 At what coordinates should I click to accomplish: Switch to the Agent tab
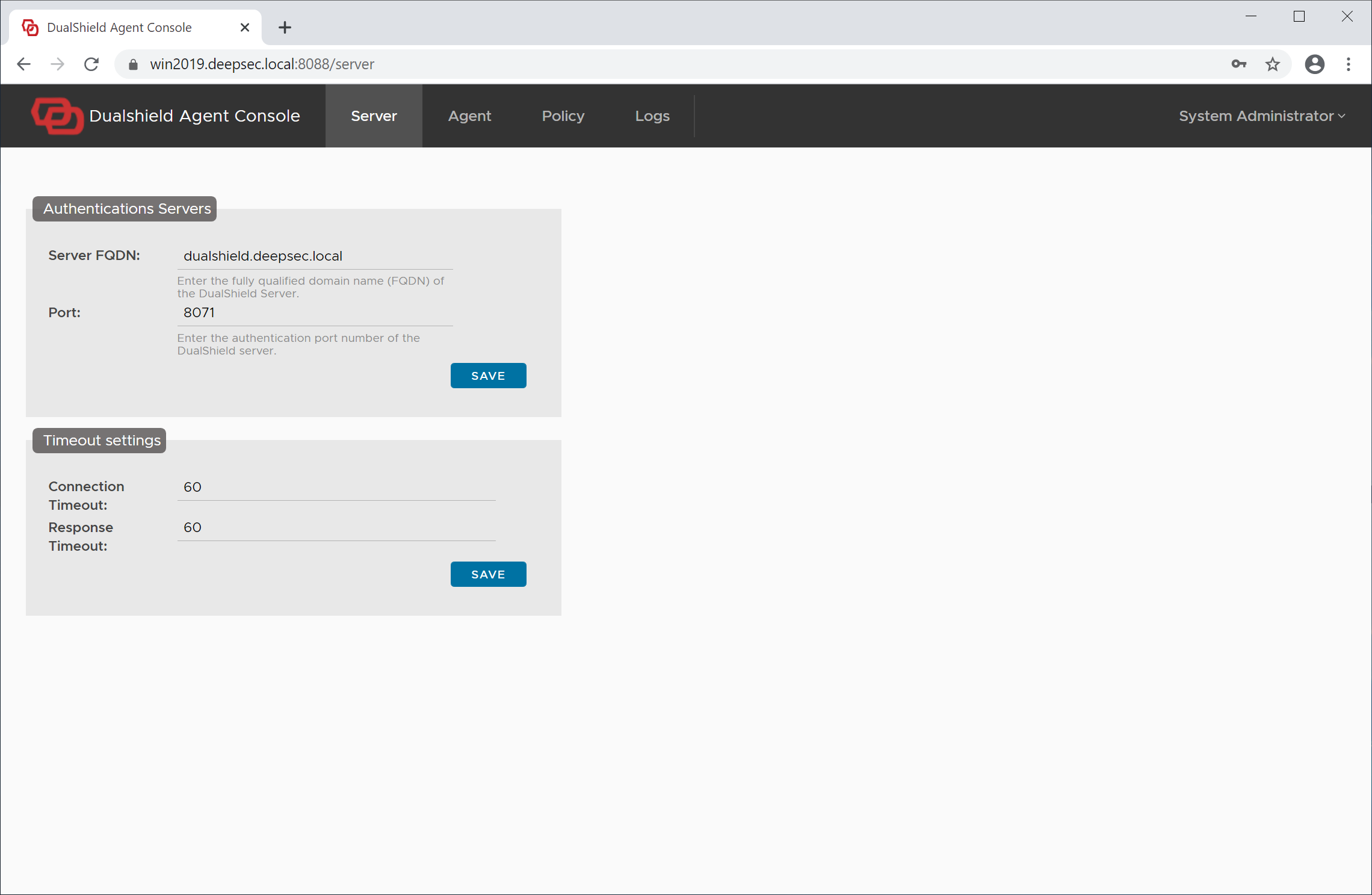[469, 116]
